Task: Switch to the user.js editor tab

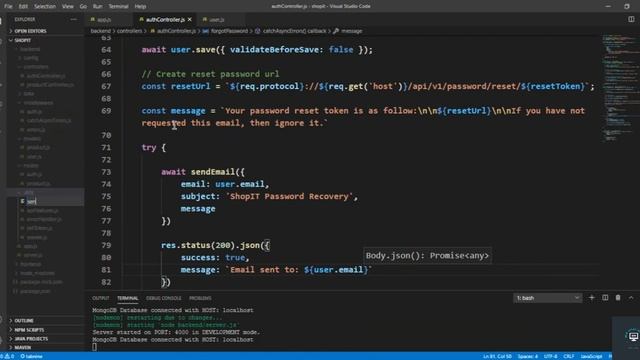Action: click(216, 20)
